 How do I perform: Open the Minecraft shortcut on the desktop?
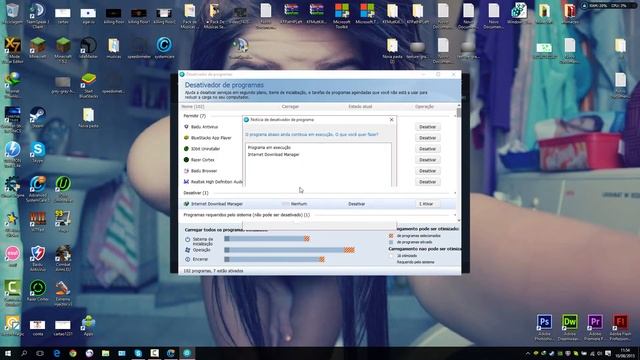pos(38,47)
